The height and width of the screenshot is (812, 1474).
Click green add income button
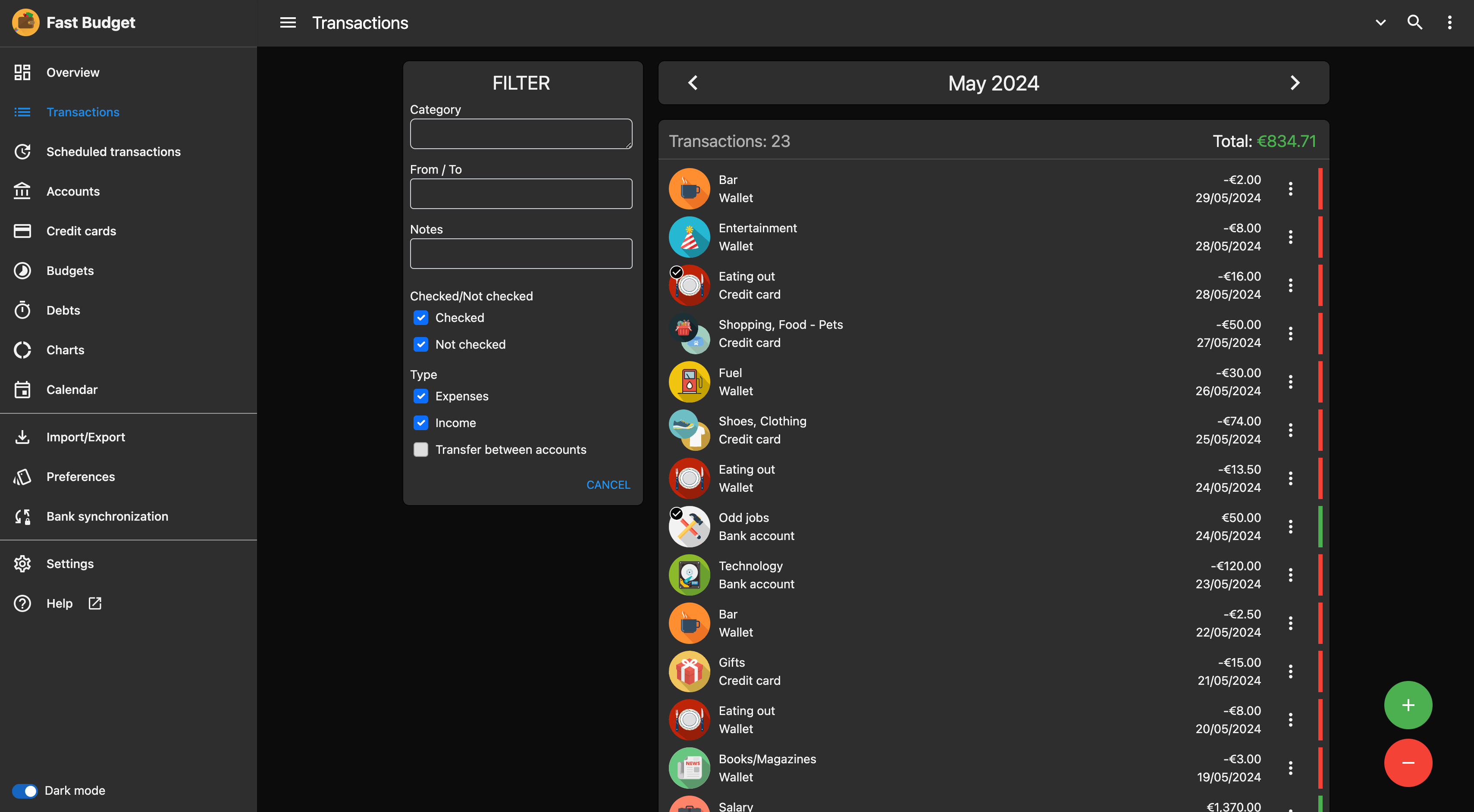1408,705
